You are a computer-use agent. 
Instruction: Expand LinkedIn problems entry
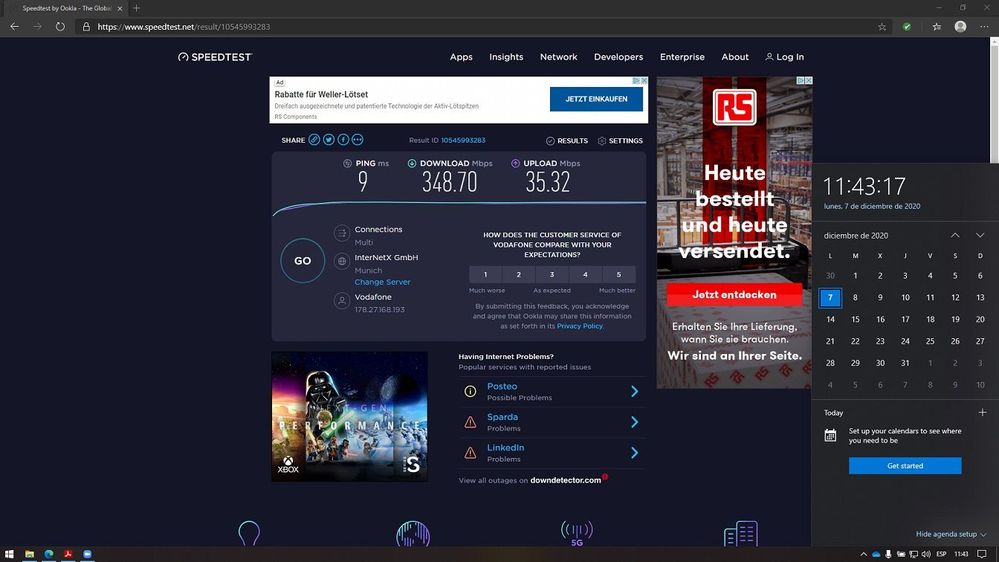point(552,452)
